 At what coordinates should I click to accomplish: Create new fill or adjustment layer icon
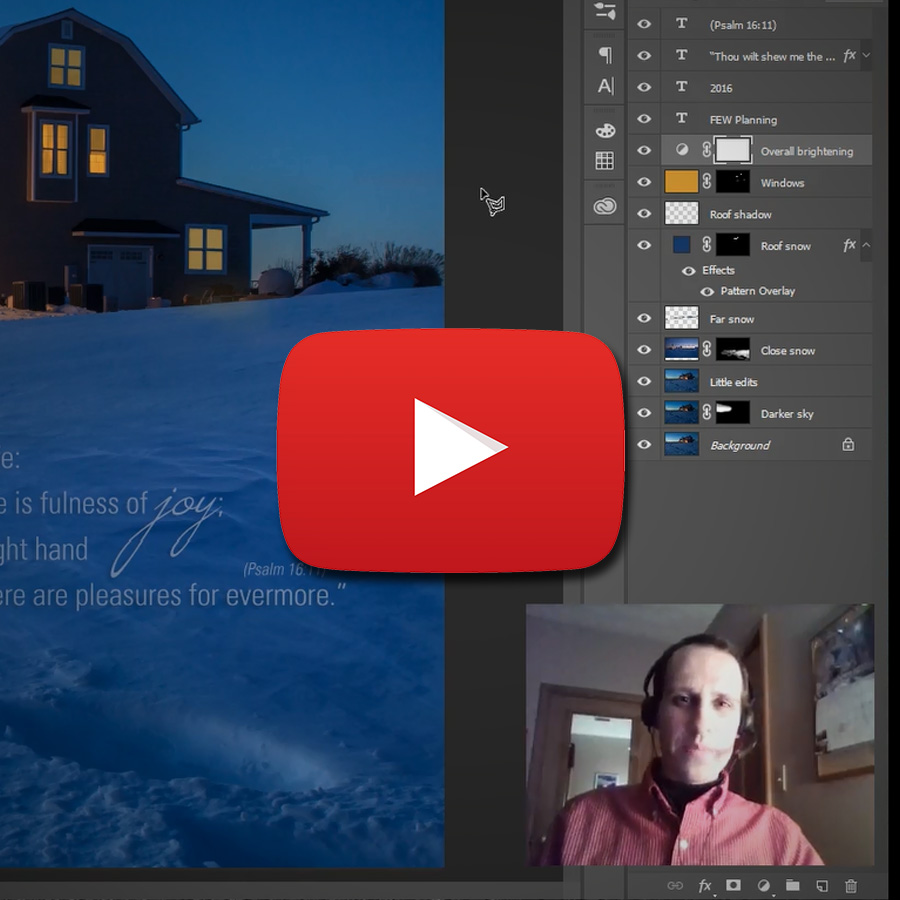(763, 886)
